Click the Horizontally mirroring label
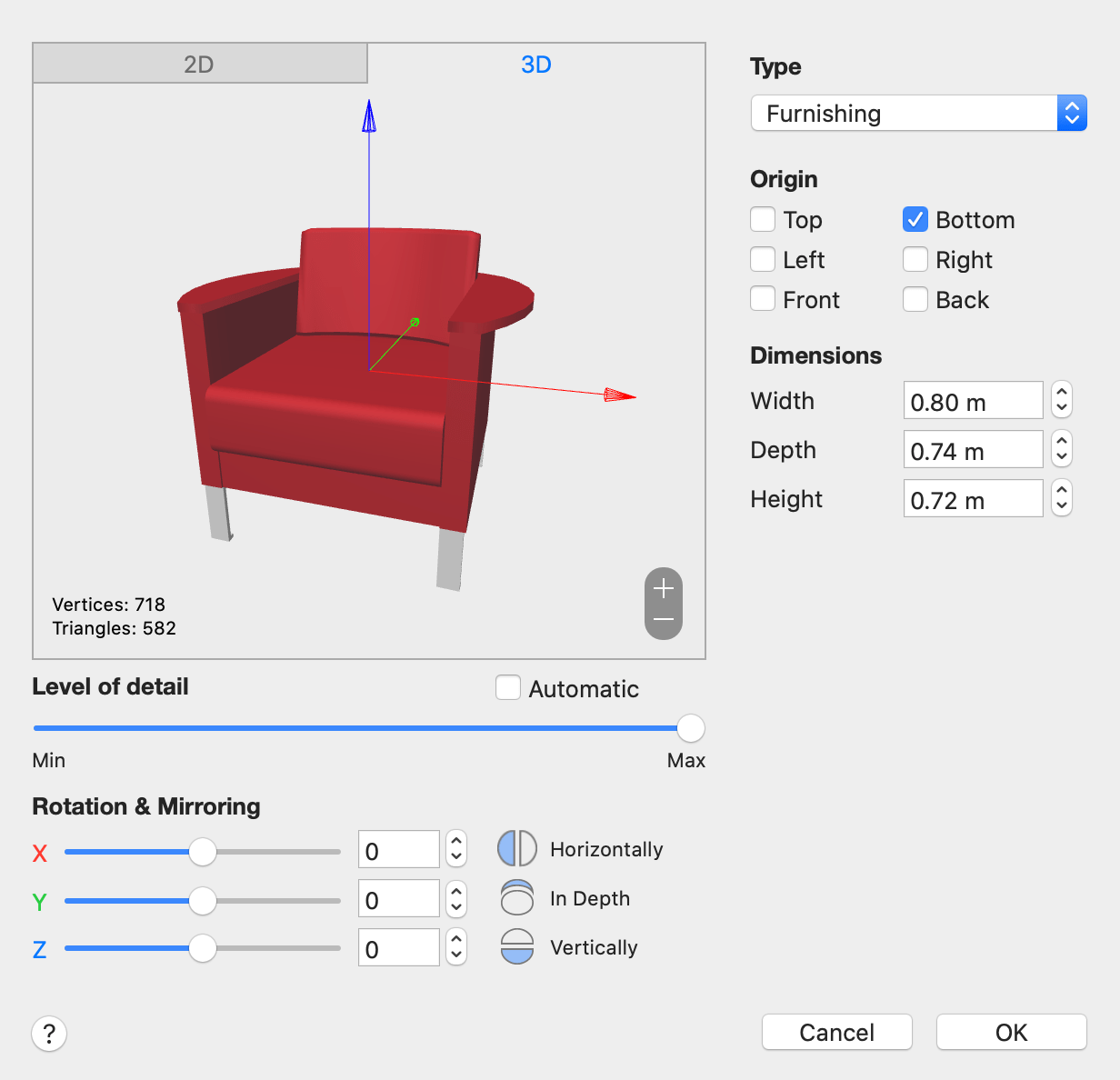The image size is (1120, 1080). click(x=606, y=849)
